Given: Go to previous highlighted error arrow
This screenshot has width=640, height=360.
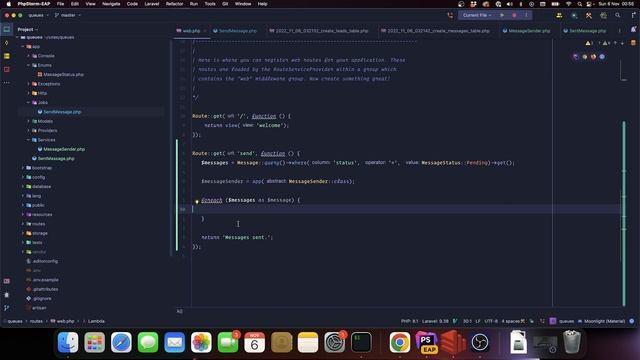Looking at the screenshot, I should tap(616, 43).
